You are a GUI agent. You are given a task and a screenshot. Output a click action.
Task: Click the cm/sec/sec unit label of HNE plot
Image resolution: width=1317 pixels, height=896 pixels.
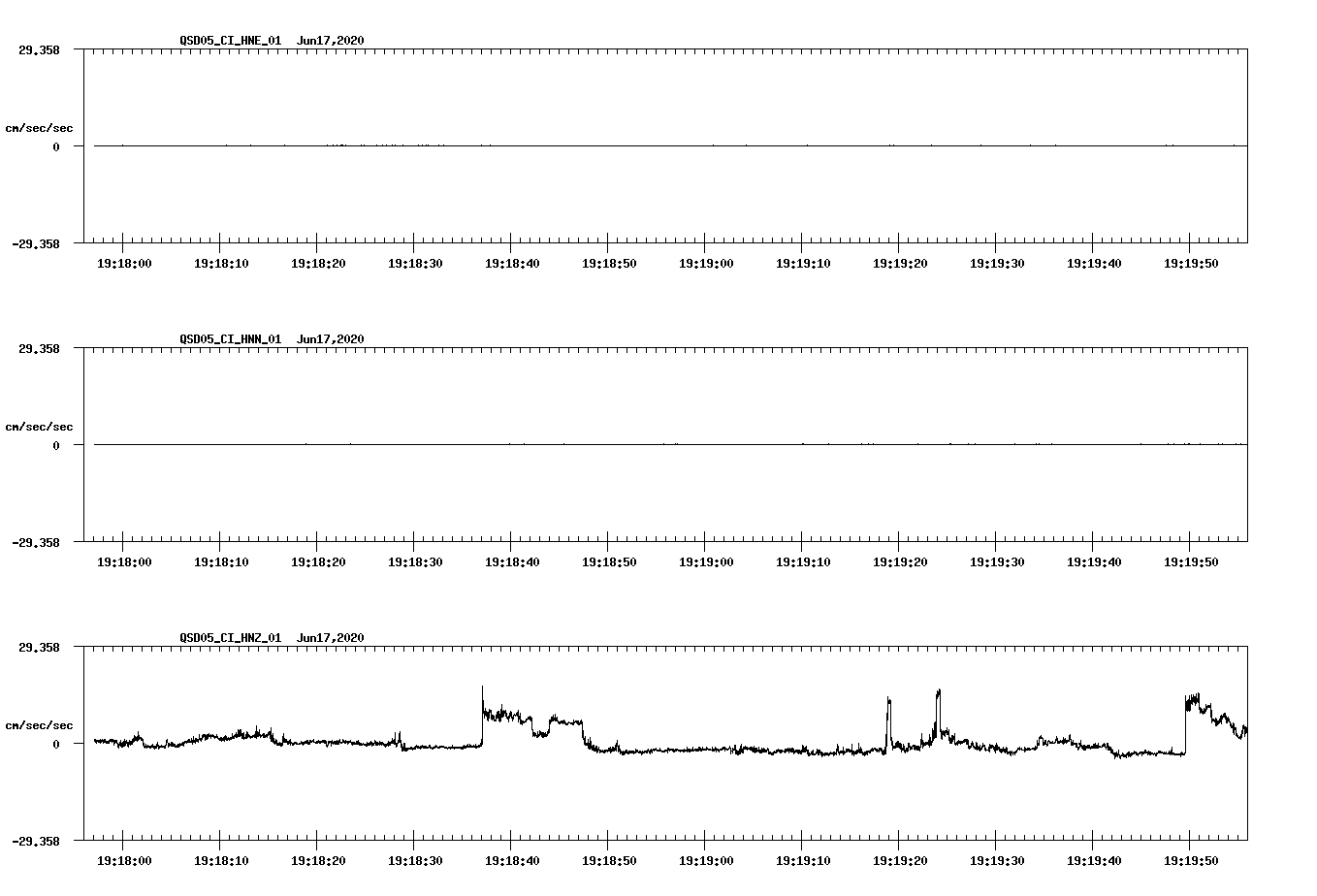[39, 128]
